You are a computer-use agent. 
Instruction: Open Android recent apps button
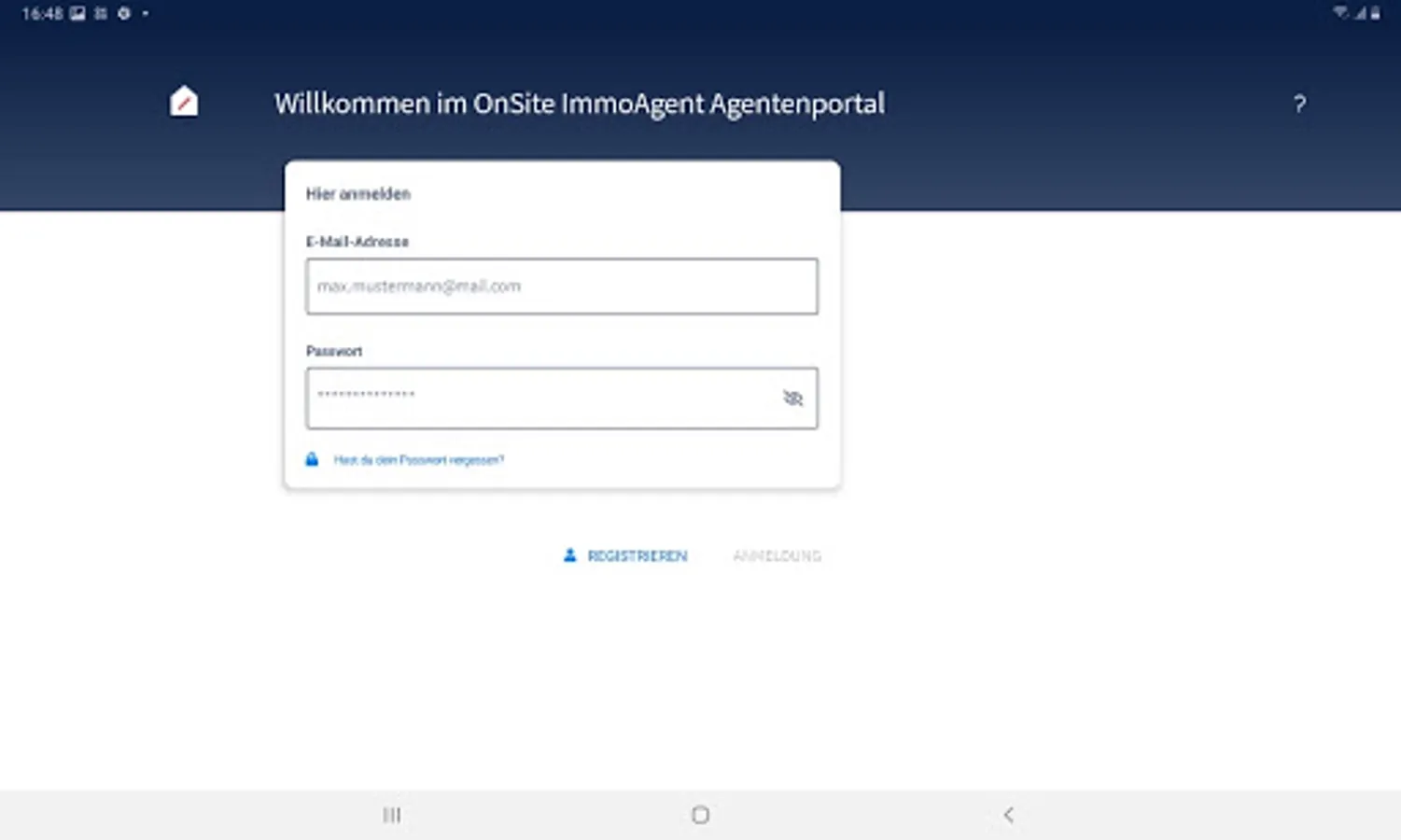(x=392, y=815)
